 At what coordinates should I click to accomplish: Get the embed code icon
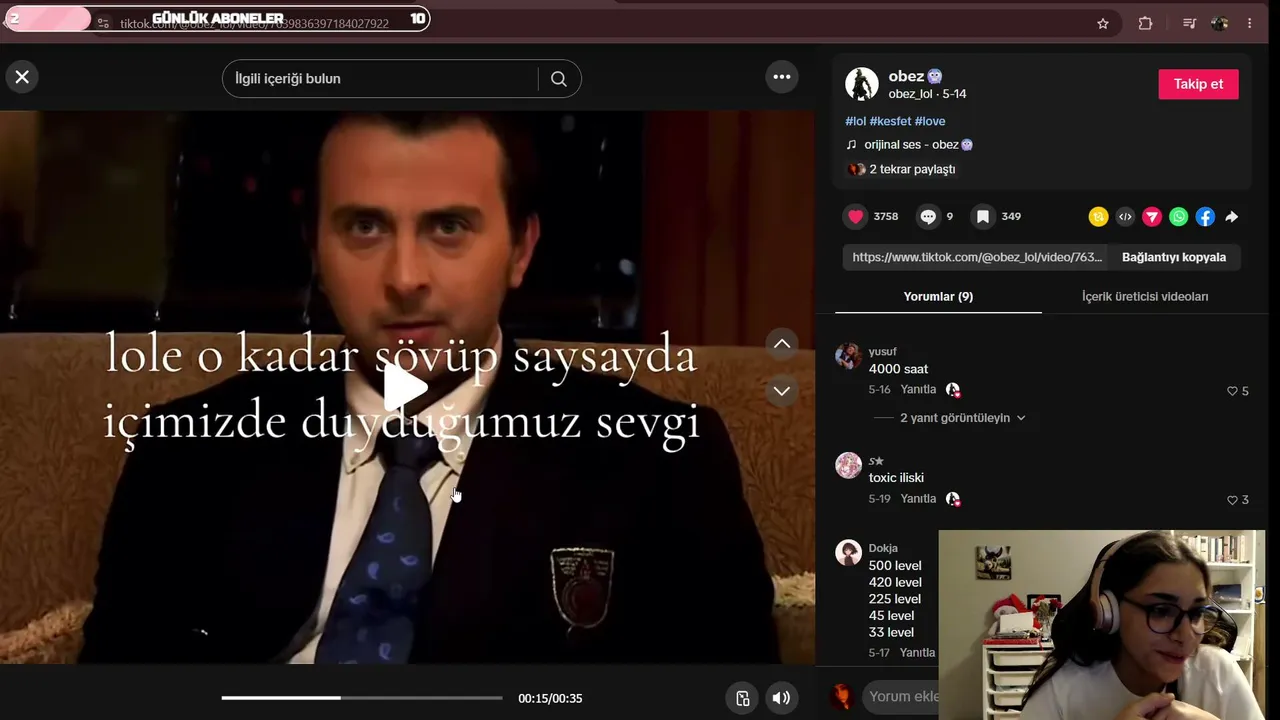tap(1125, 217)
